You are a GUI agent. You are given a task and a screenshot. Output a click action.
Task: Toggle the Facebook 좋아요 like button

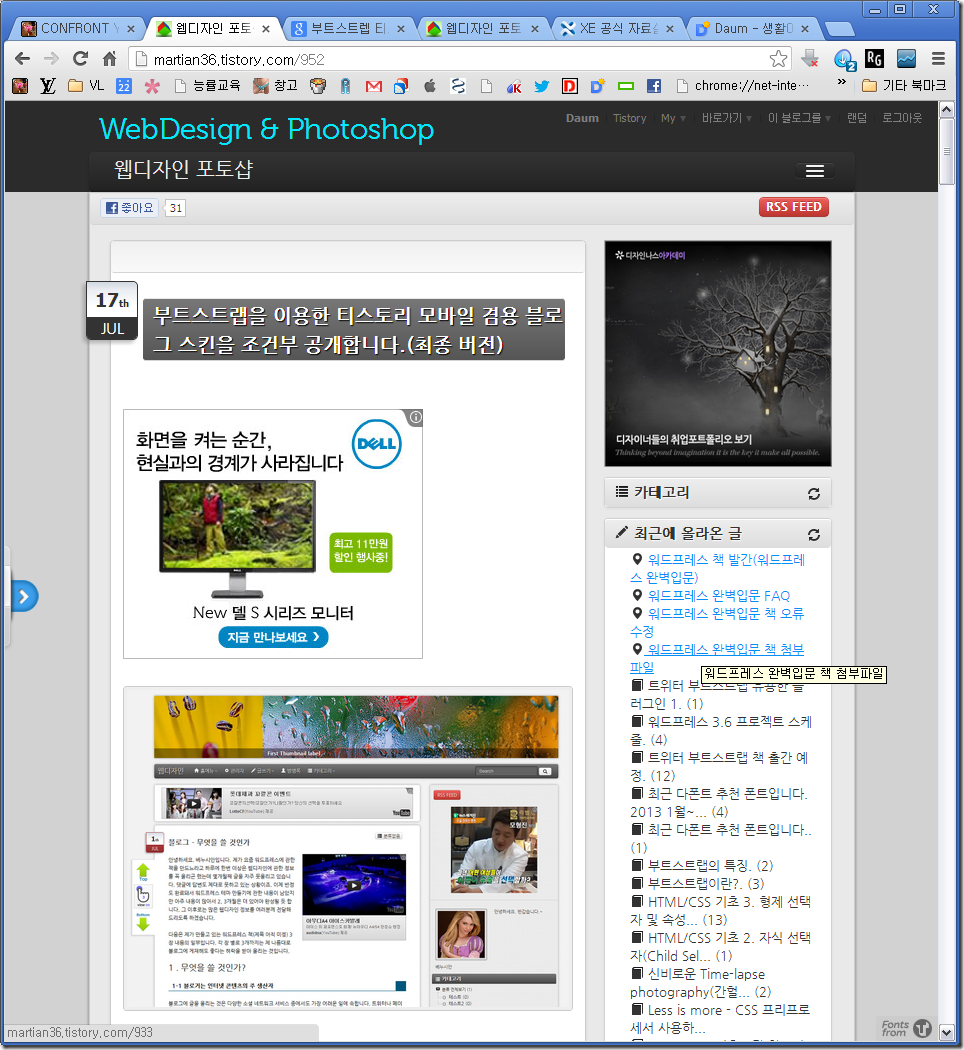(128, 207)
